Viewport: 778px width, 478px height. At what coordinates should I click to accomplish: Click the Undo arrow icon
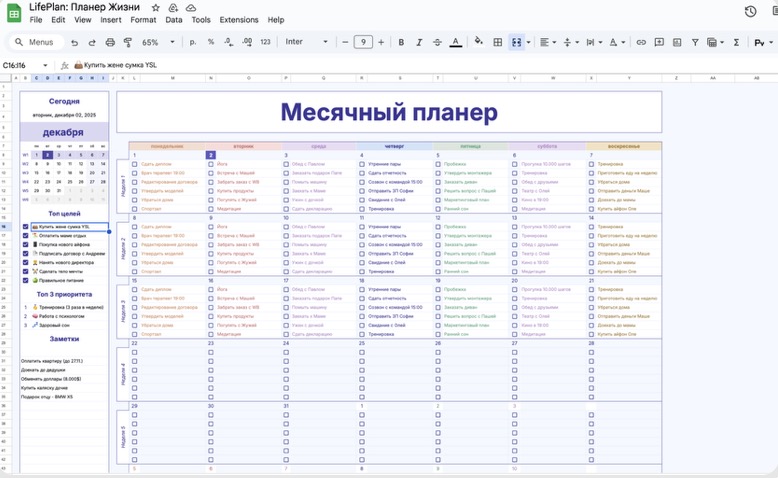tap(74, 43)
